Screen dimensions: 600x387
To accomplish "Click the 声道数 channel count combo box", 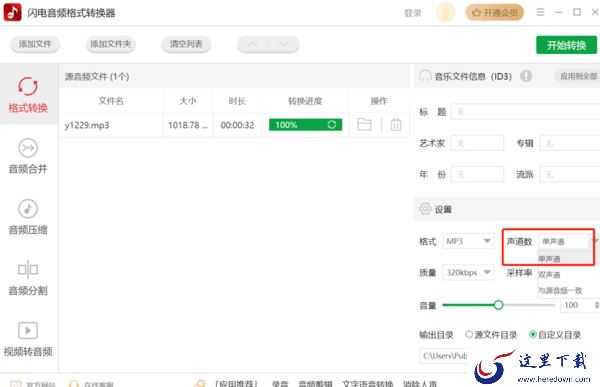I will point(568,241).
